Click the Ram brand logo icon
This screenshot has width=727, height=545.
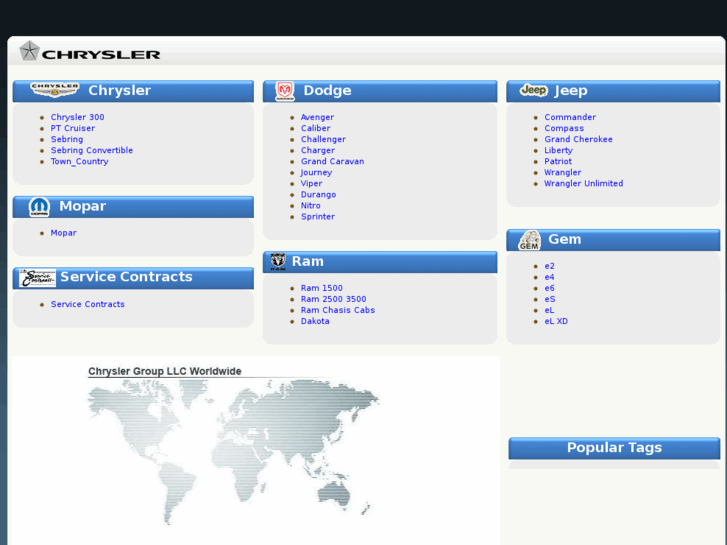278,261
